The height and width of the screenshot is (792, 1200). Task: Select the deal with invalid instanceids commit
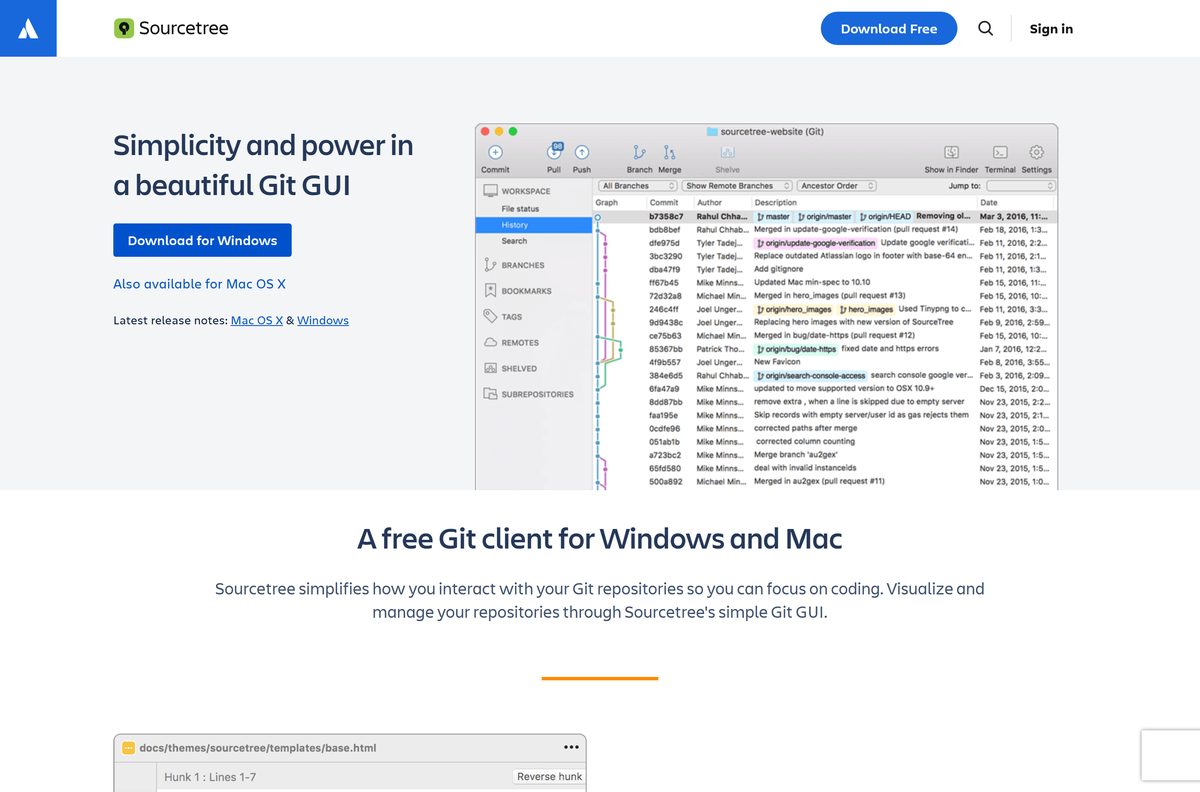coord(826,468)
